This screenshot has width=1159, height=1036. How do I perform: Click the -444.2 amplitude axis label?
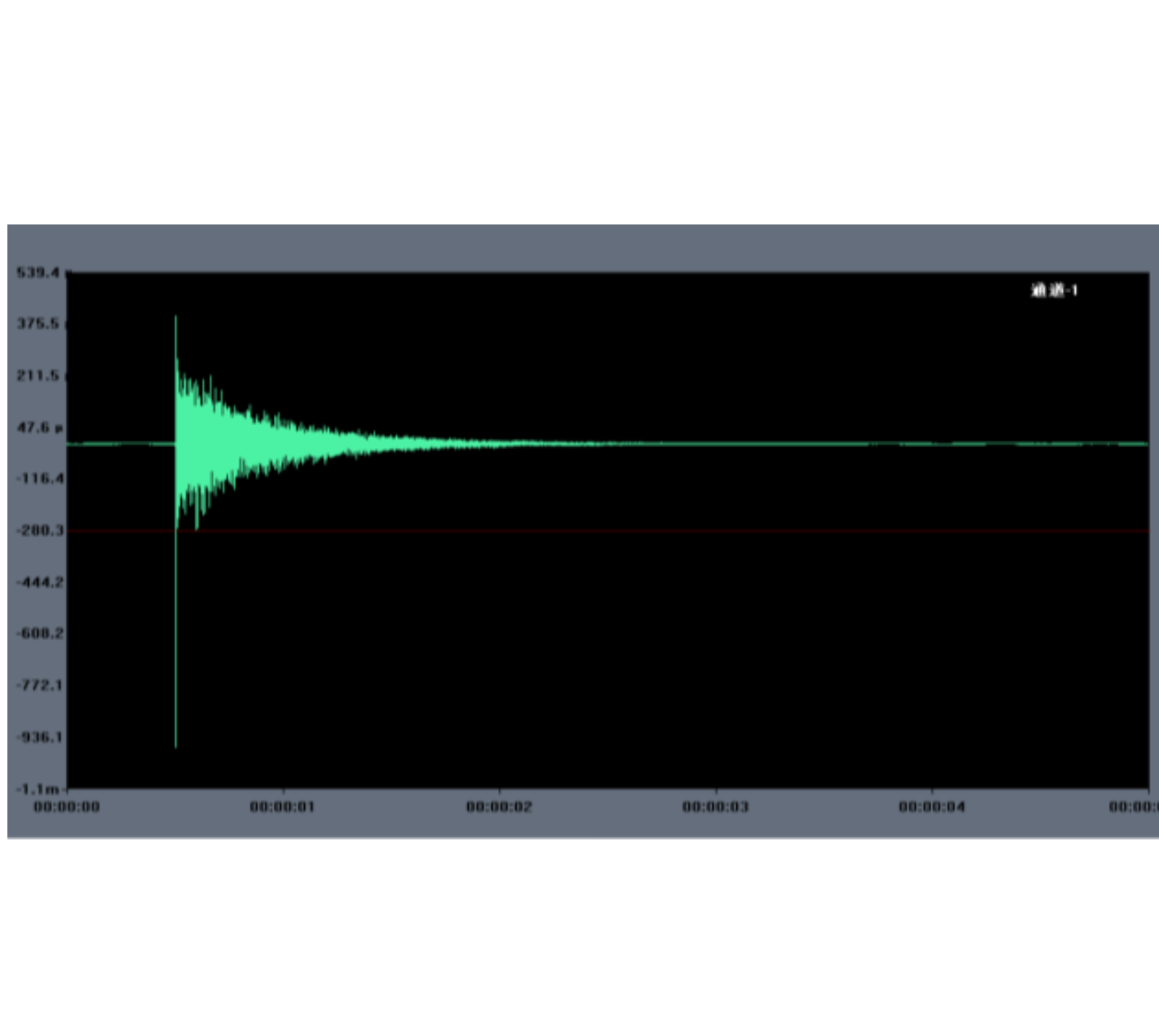click(39, 582)
